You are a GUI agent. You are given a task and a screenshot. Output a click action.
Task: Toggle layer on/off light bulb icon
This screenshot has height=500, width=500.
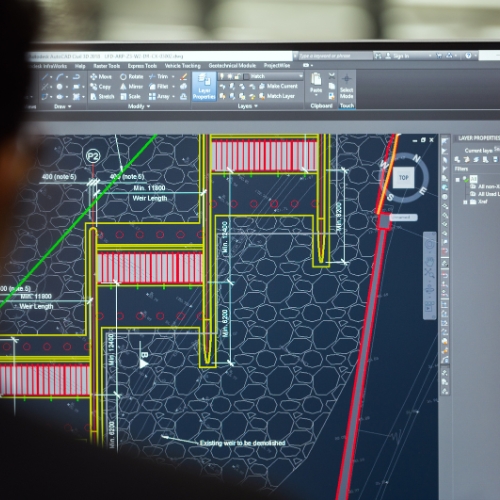point(222,76)
